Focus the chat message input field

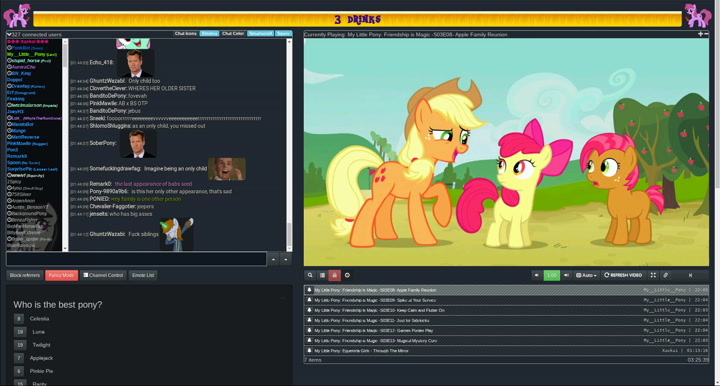[136, 259]
